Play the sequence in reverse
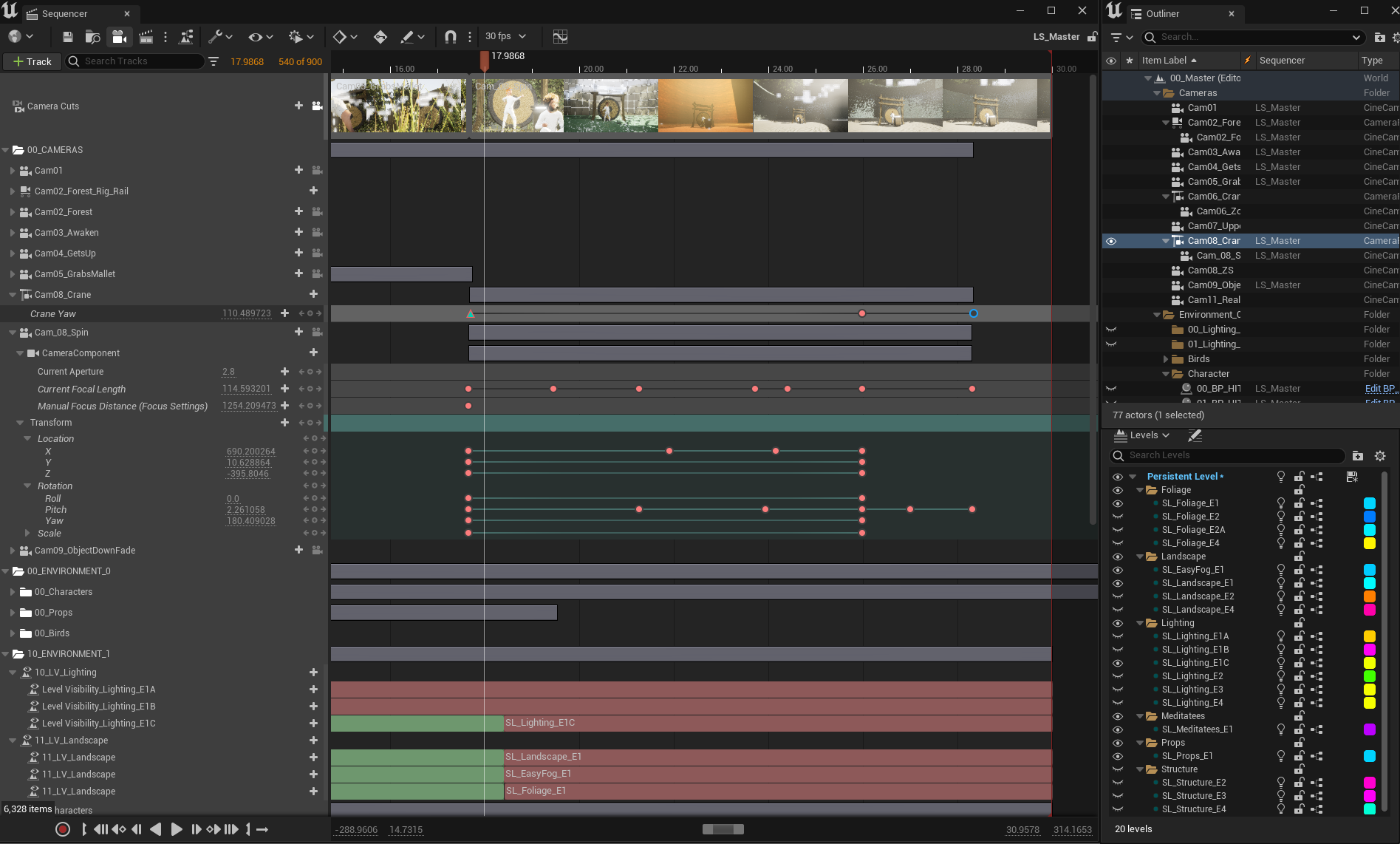Screen dimensions: 1400x844 (x=156, y=829)
